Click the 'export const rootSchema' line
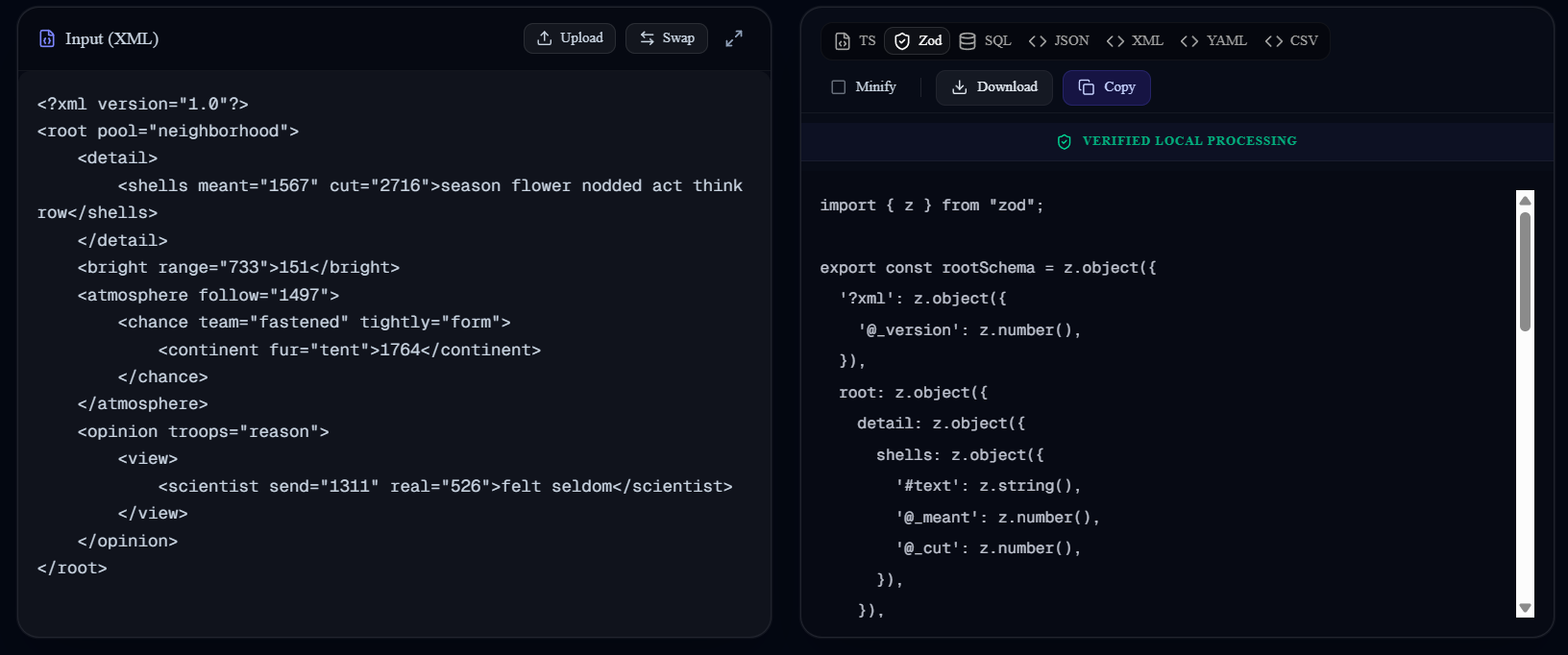This screenshot has height=655, width=1568. [x=989, y=268]
